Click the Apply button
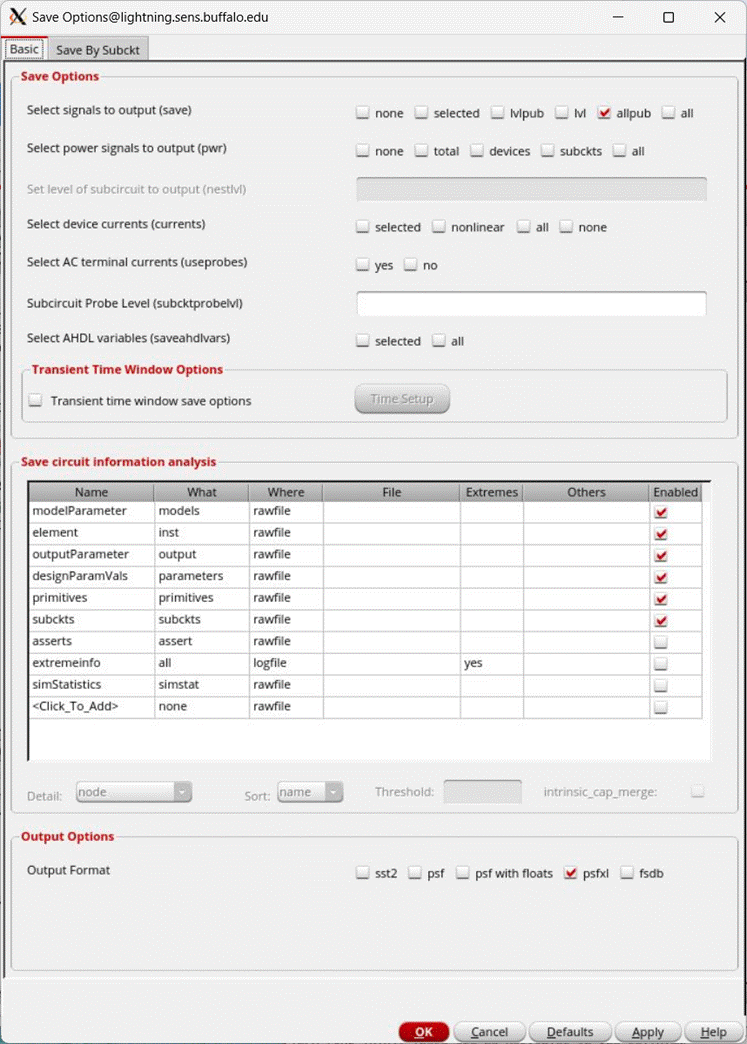The width and height of the screenshot is (747, 1044). pyautogui.click(x=647, y=1032)
